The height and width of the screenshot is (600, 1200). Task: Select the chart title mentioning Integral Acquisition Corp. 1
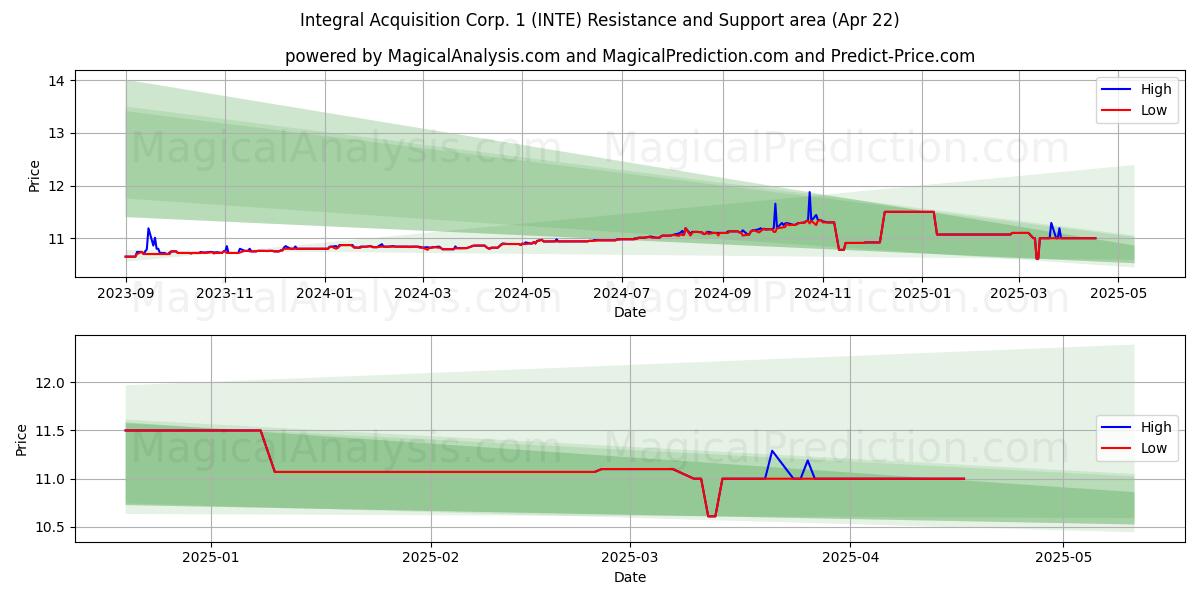point(599,20)
